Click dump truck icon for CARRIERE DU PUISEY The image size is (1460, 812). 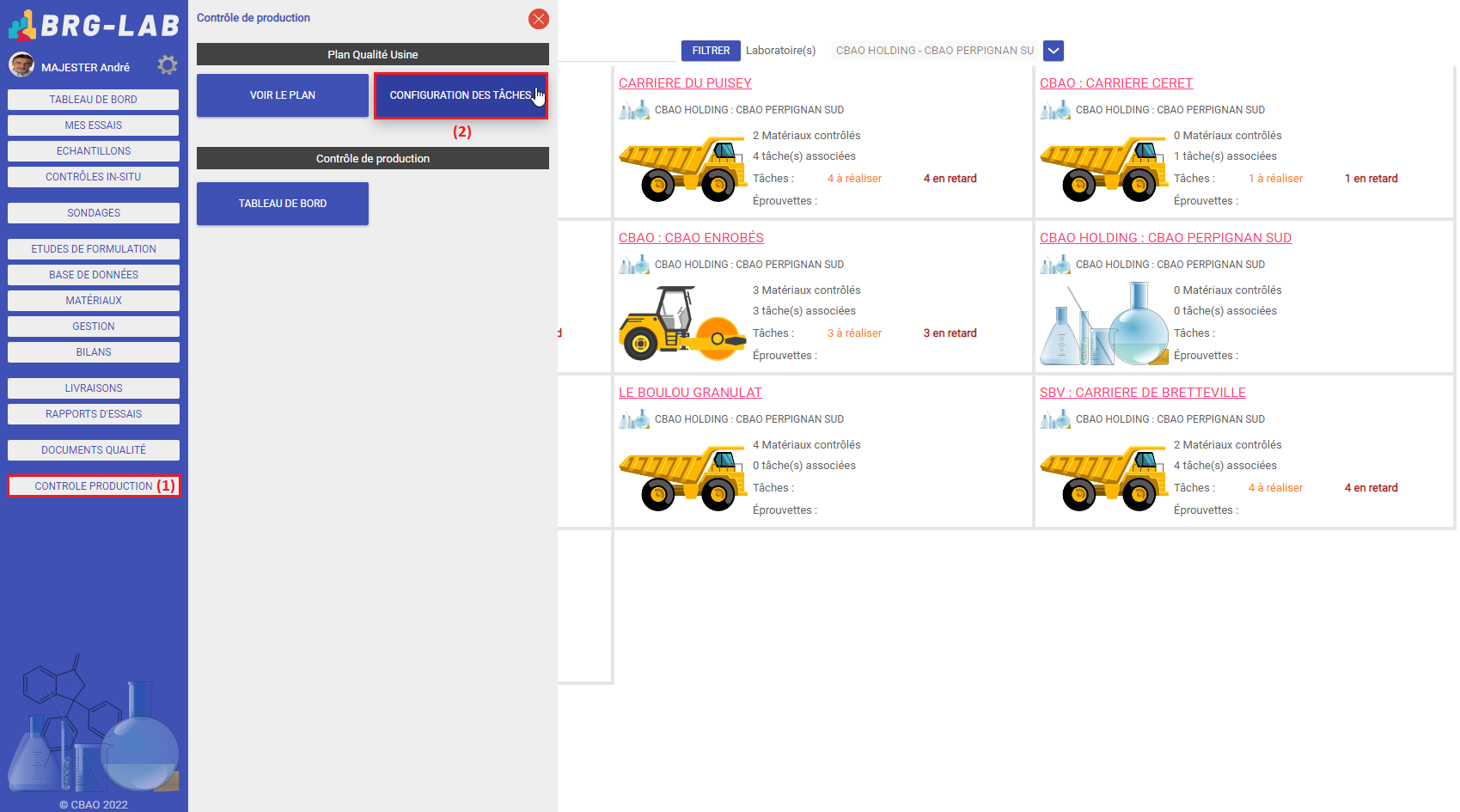pos(682,168)
